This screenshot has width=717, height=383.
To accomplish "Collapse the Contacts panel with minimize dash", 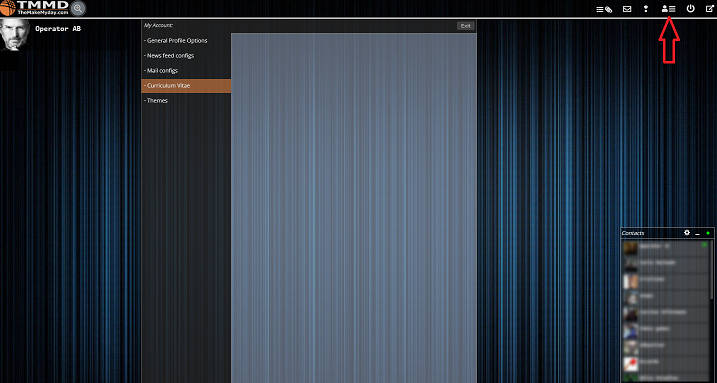I will 697,234.
